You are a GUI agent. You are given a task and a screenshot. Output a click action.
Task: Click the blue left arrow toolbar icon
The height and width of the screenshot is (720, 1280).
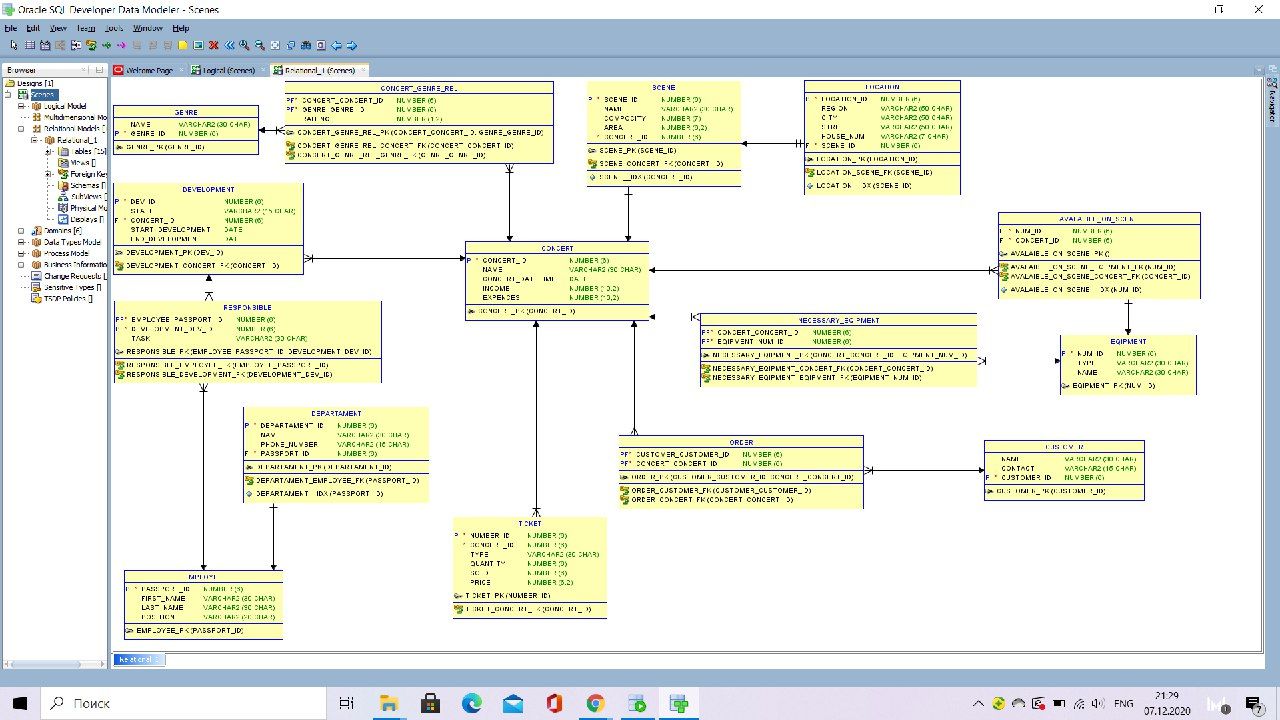pyautogui.click(x=336, y=45)
